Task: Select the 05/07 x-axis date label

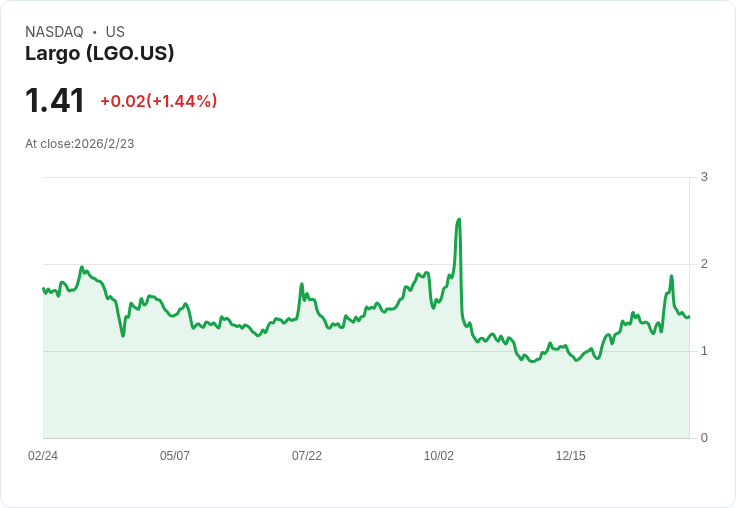Action: (x=175, y=456)
